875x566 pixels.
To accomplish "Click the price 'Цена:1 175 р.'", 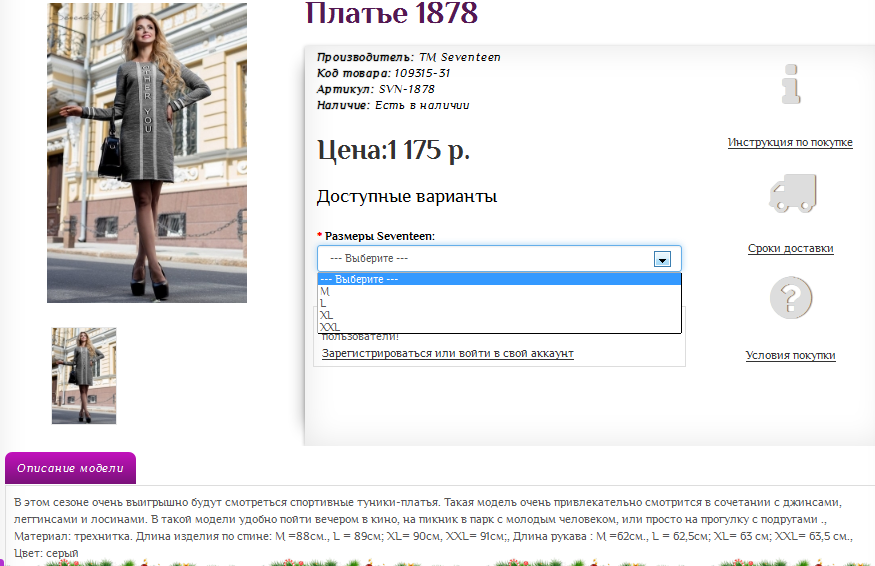I will click(x=393, y=150).
